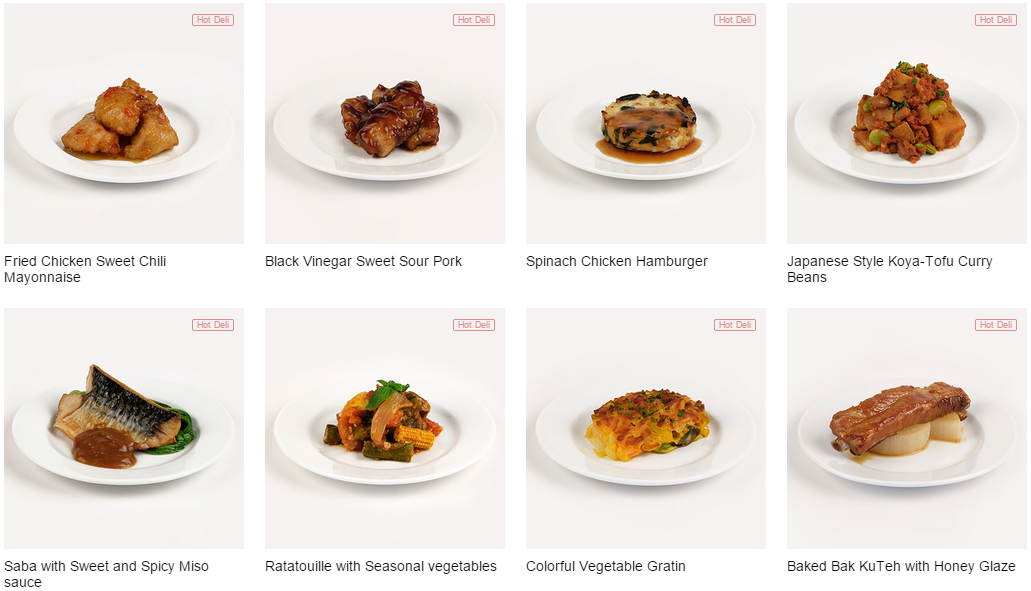Click Hot Deli tag on Spinach Chicken Hamburger
1031x591 pixels.
735,20
